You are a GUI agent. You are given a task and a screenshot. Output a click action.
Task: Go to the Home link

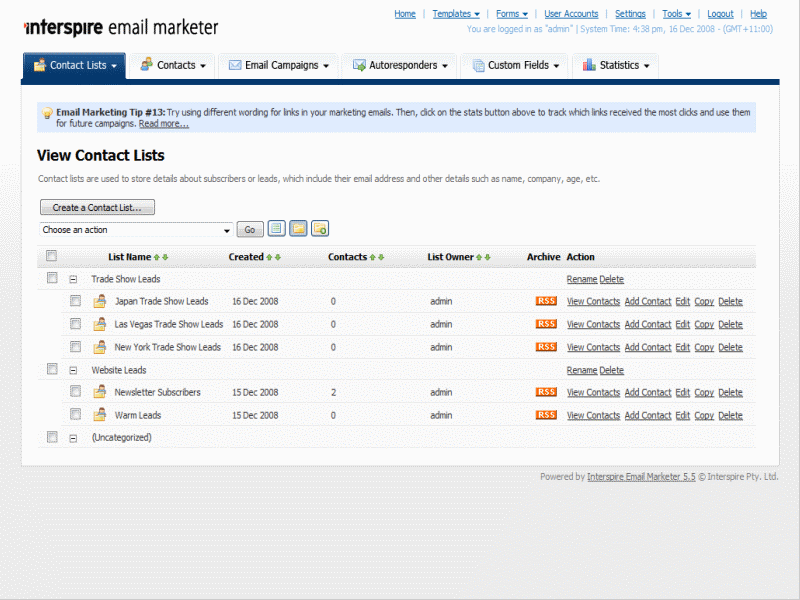click(405, 14)
